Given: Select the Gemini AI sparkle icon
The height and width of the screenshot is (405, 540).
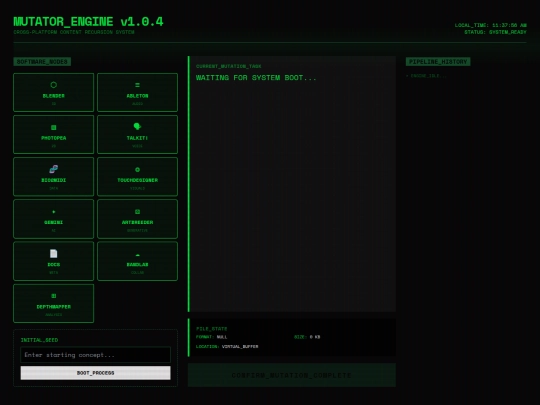Looking at the screenshot, I should (53, 212).
